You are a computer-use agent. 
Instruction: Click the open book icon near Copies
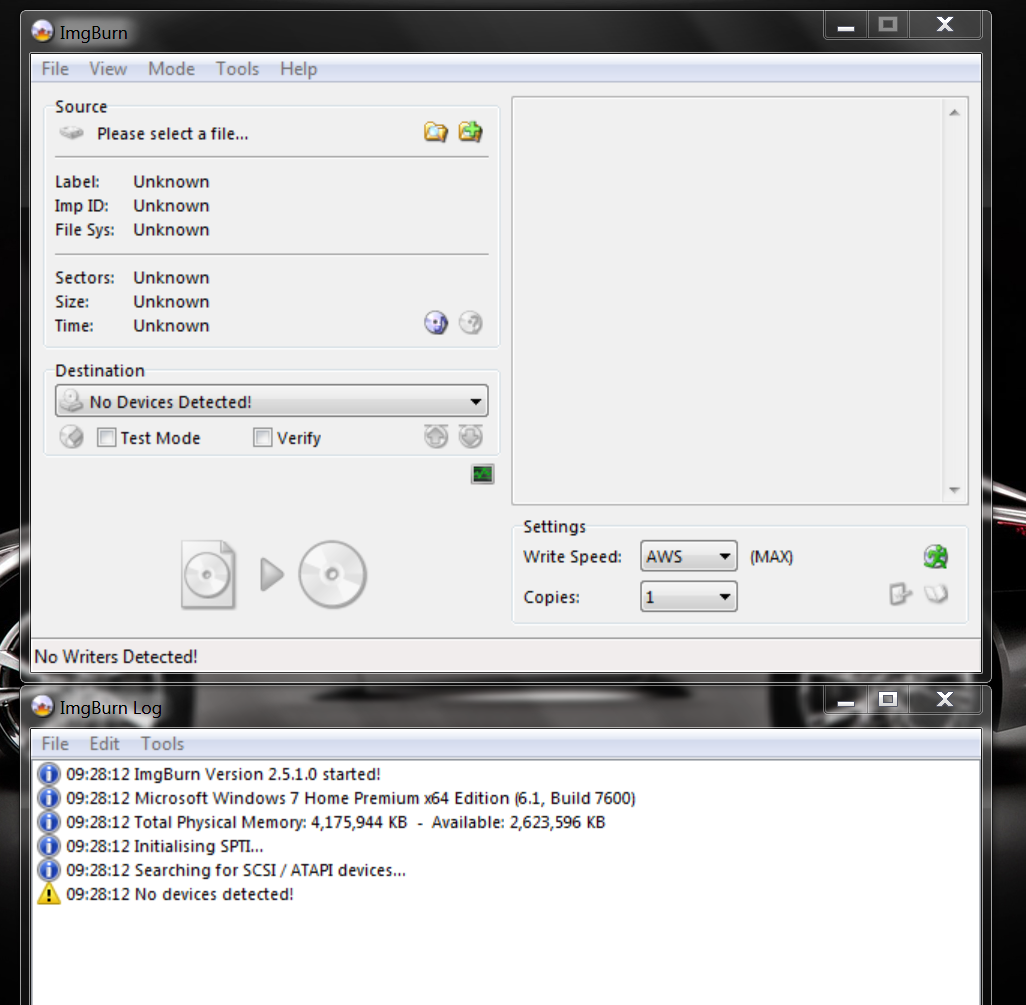point(936,594)
